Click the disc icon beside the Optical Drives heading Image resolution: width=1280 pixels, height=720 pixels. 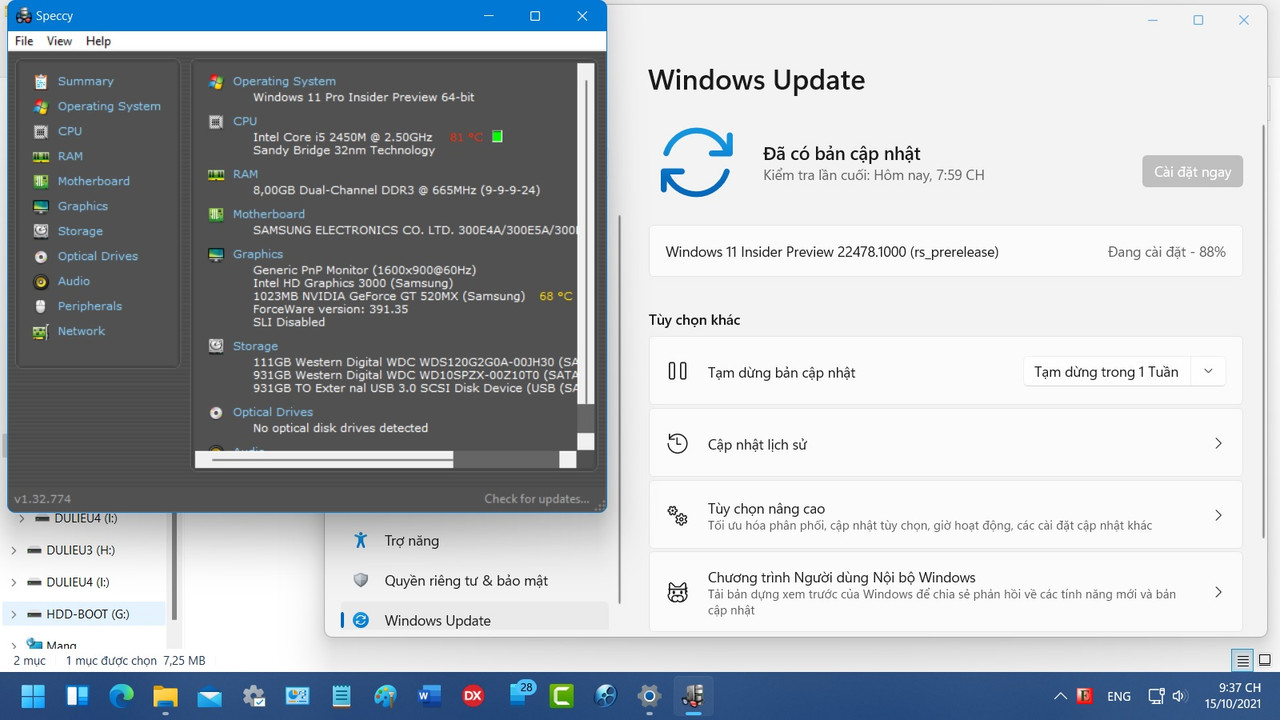click(x=216, y=412)
